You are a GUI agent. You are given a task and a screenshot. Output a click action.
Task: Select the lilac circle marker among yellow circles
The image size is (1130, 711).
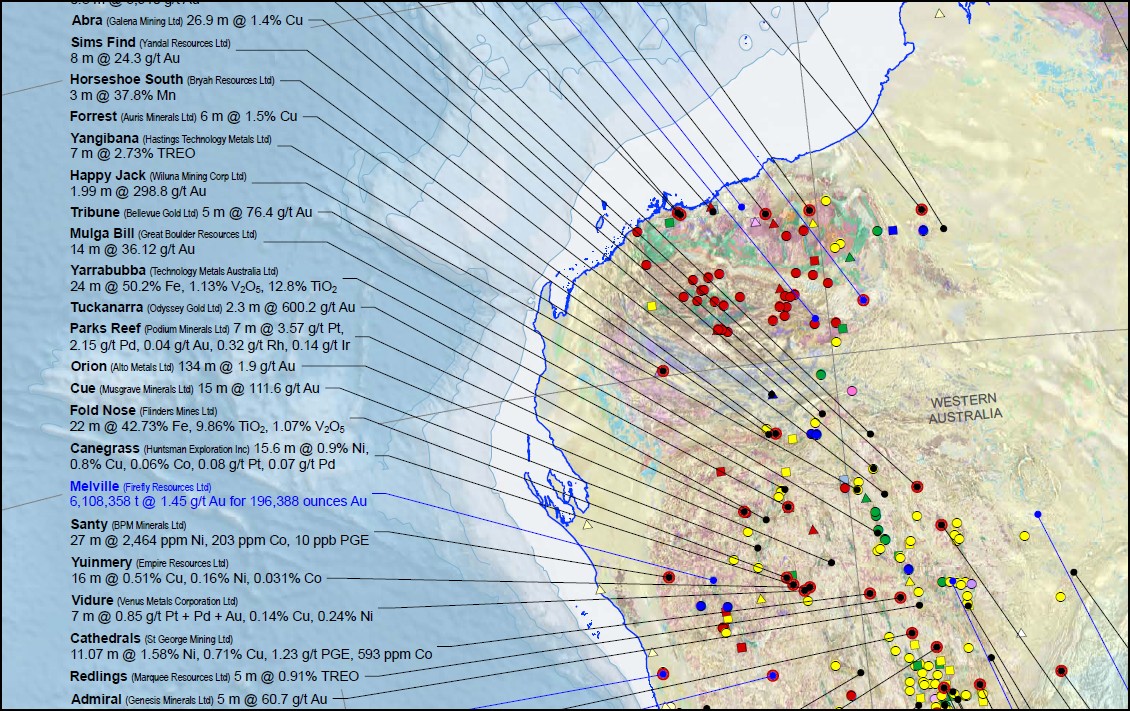971,583
